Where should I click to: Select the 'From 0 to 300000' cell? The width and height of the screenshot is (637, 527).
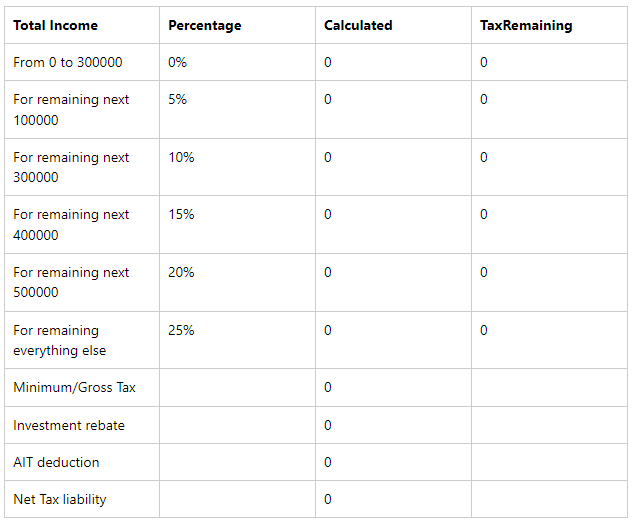click(68, 62)
